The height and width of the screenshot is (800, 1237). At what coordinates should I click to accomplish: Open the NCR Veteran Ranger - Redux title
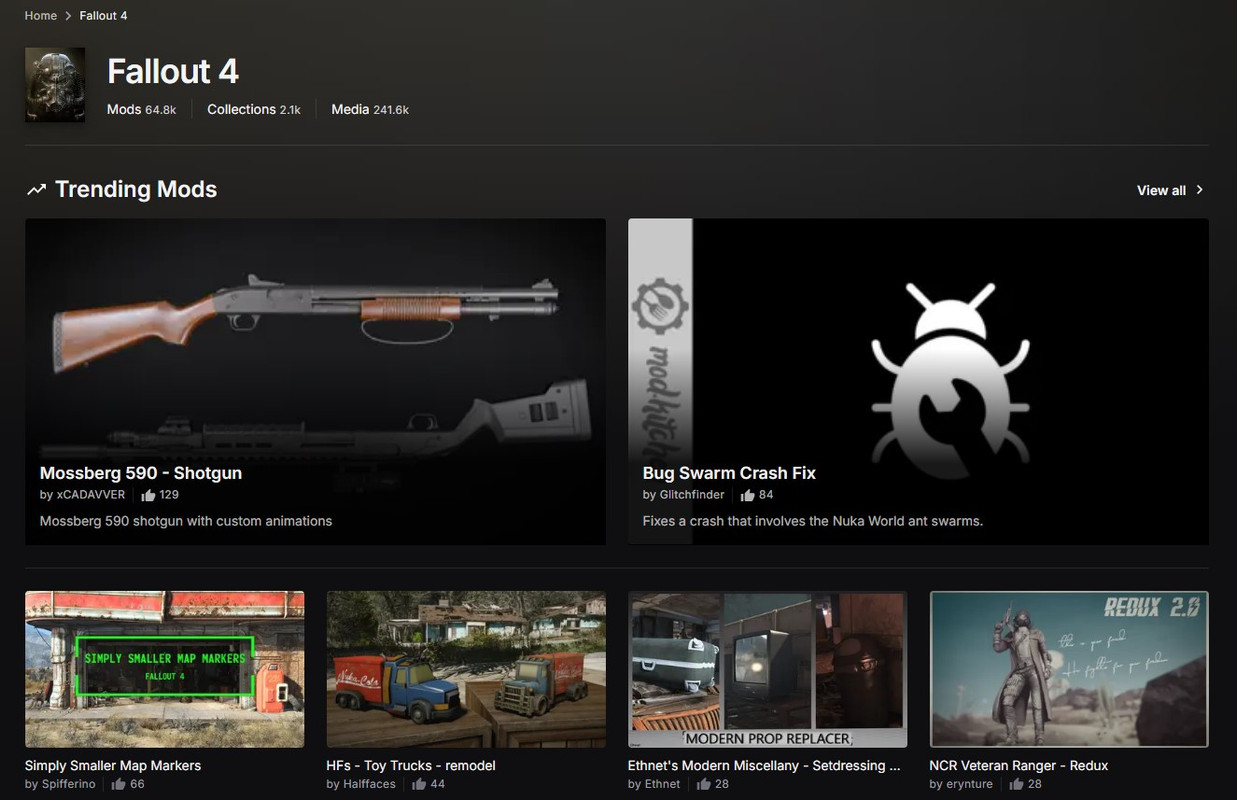pos(1019,765)
